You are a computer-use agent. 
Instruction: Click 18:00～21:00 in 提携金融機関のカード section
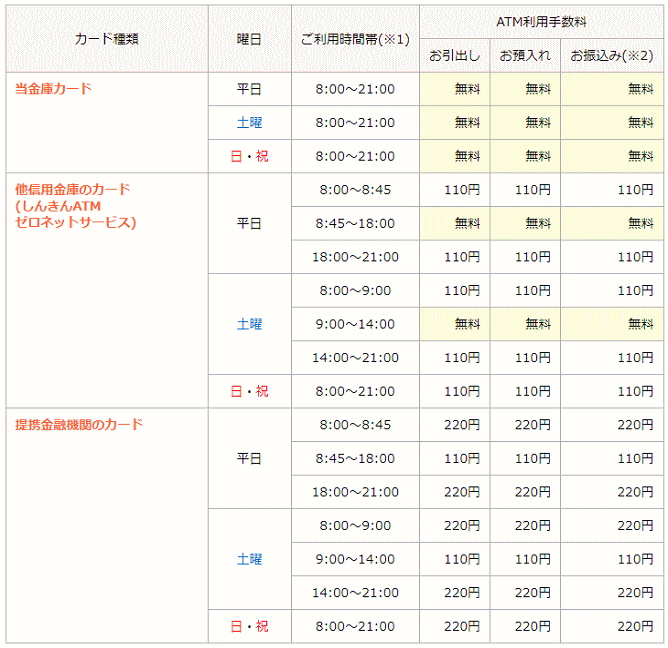click(355, 492)
